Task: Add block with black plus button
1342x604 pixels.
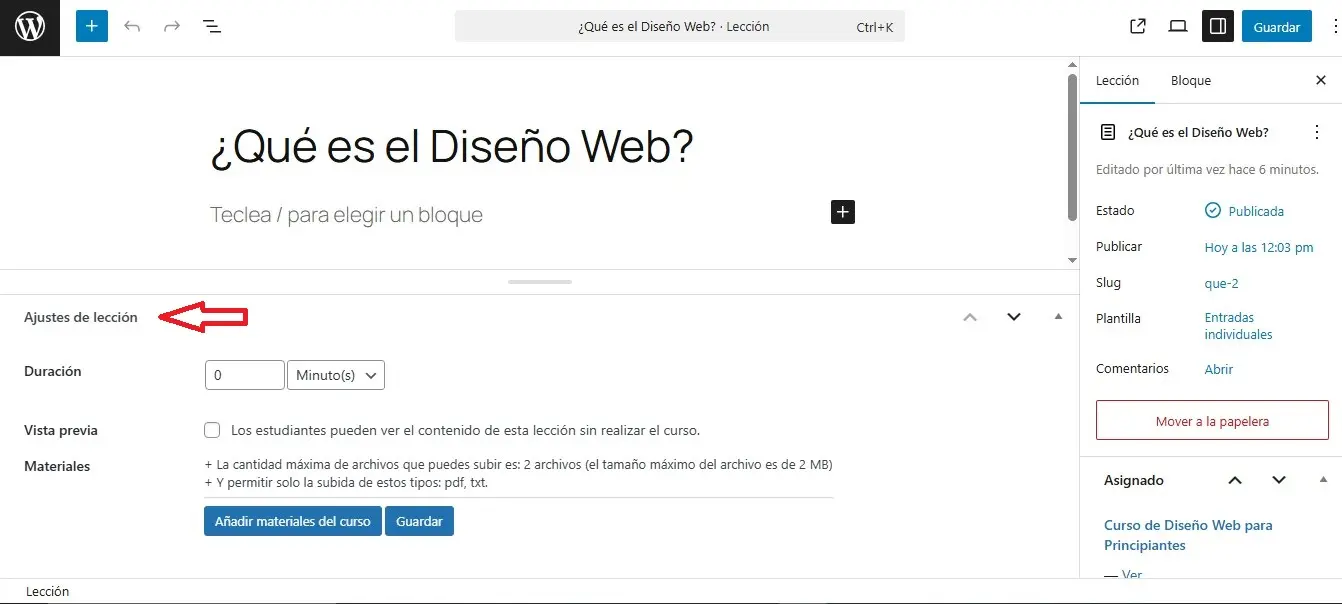Action: click(843, 212)
